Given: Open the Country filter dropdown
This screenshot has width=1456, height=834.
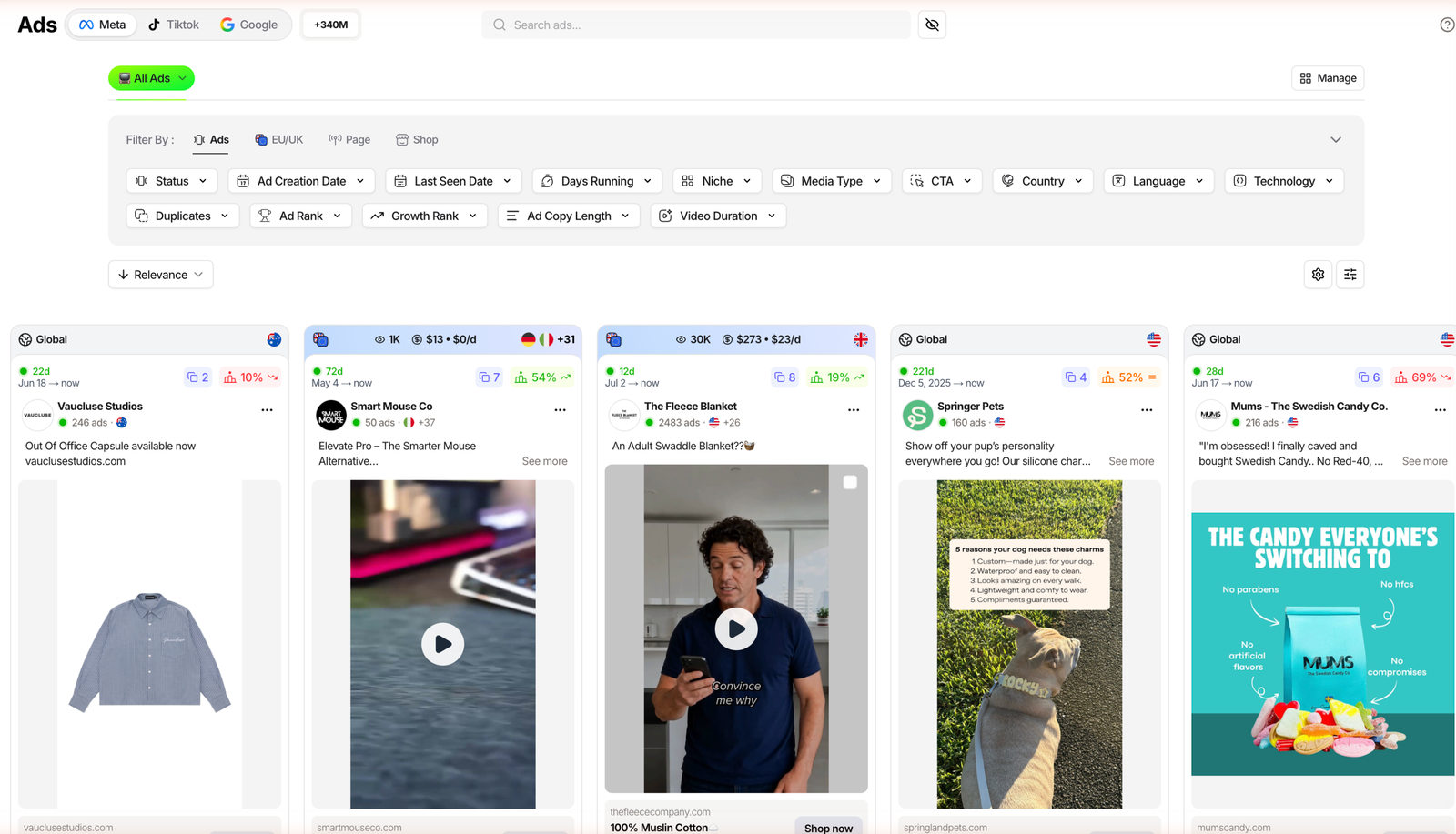Looking at the screenshot, I should pos(1043,181).
